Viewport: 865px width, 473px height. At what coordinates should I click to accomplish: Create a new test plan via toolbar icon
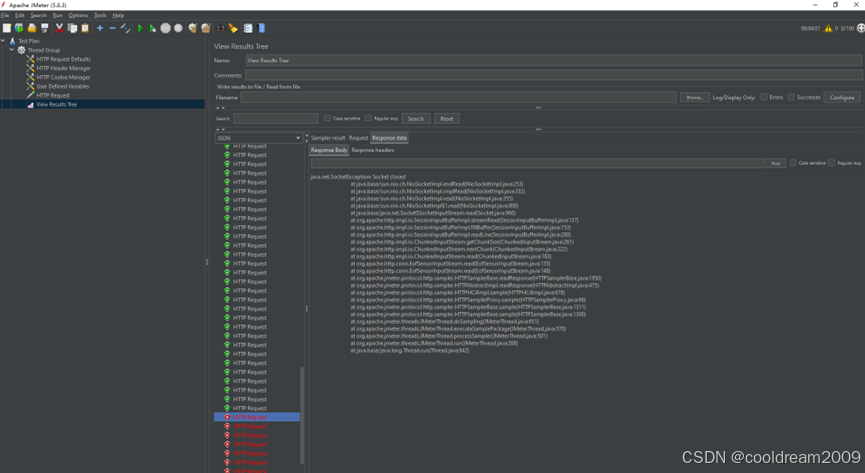7,28
